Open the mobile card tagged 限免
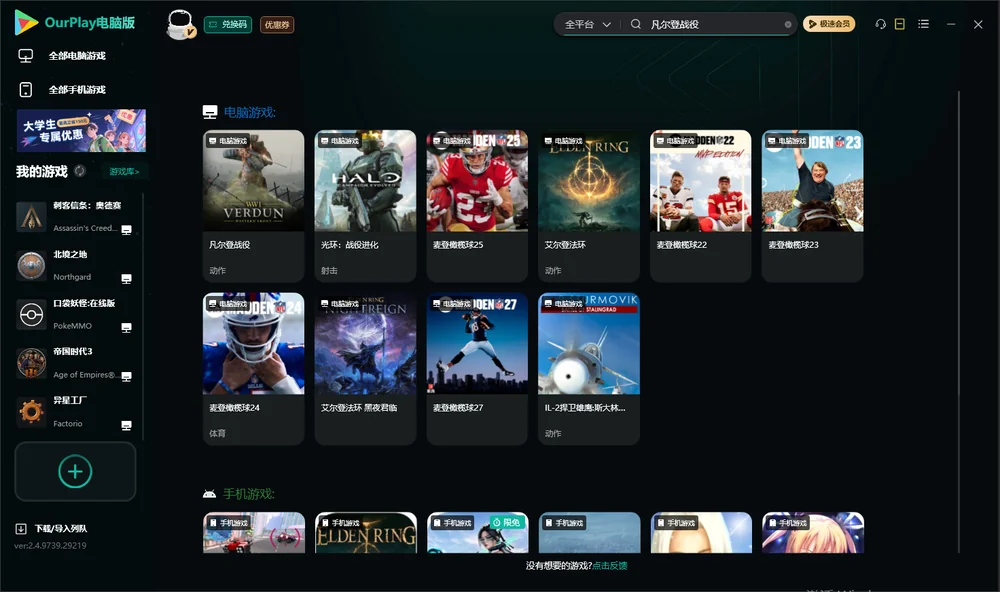 coord(477,533)
